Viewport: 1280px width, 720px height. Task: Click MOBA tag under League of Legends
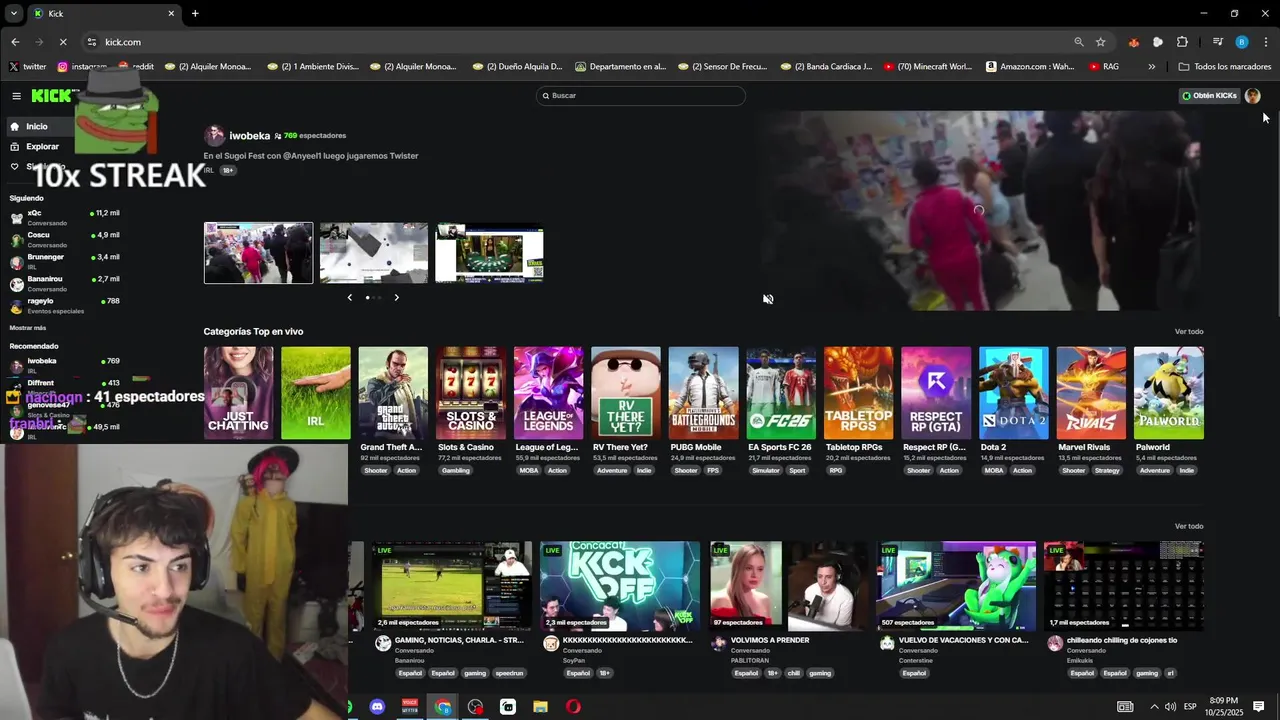[528, 470]
